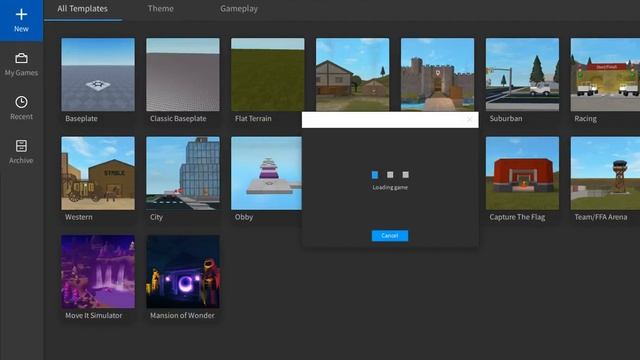Screen dimensions: 640x360
Task: Pick the Racing template thumbnail
Action: click(605, 75)
